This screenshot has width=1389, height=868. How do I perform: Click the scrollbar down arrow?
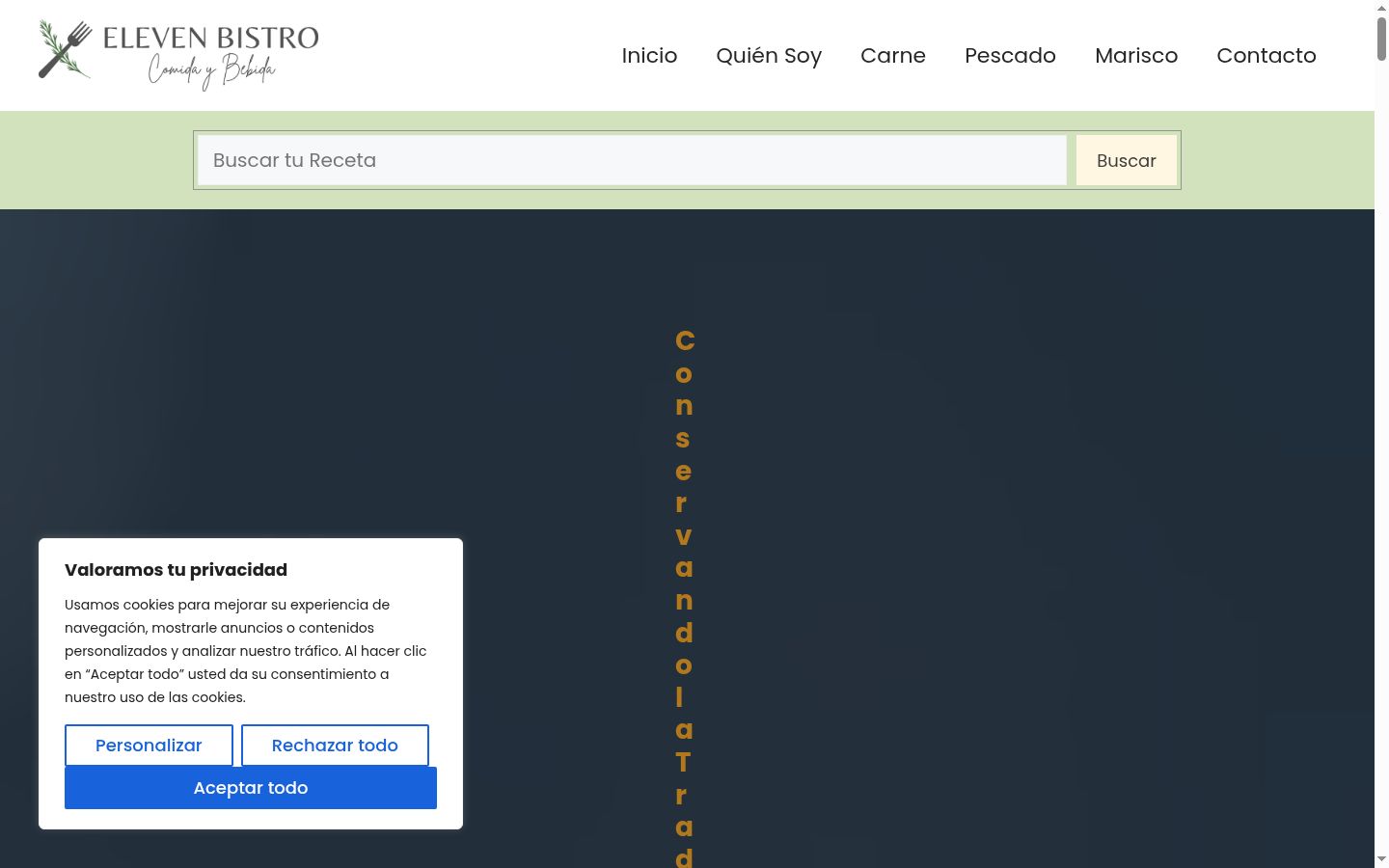(x=1381, y=858)
